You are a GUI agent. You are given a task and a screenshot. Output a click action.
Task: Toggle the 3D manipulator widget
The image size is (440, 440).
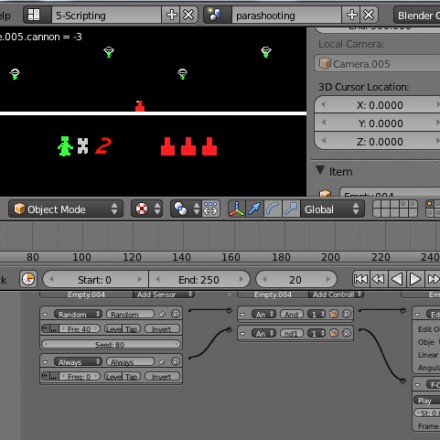click(236, 209)
